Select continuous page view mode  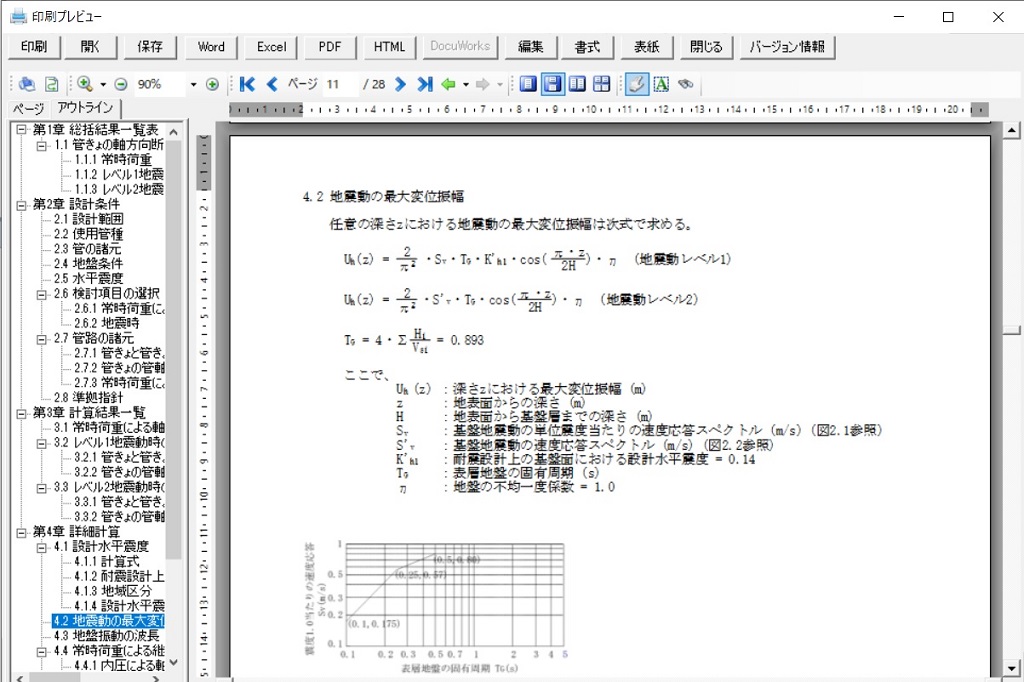[552, 84]
